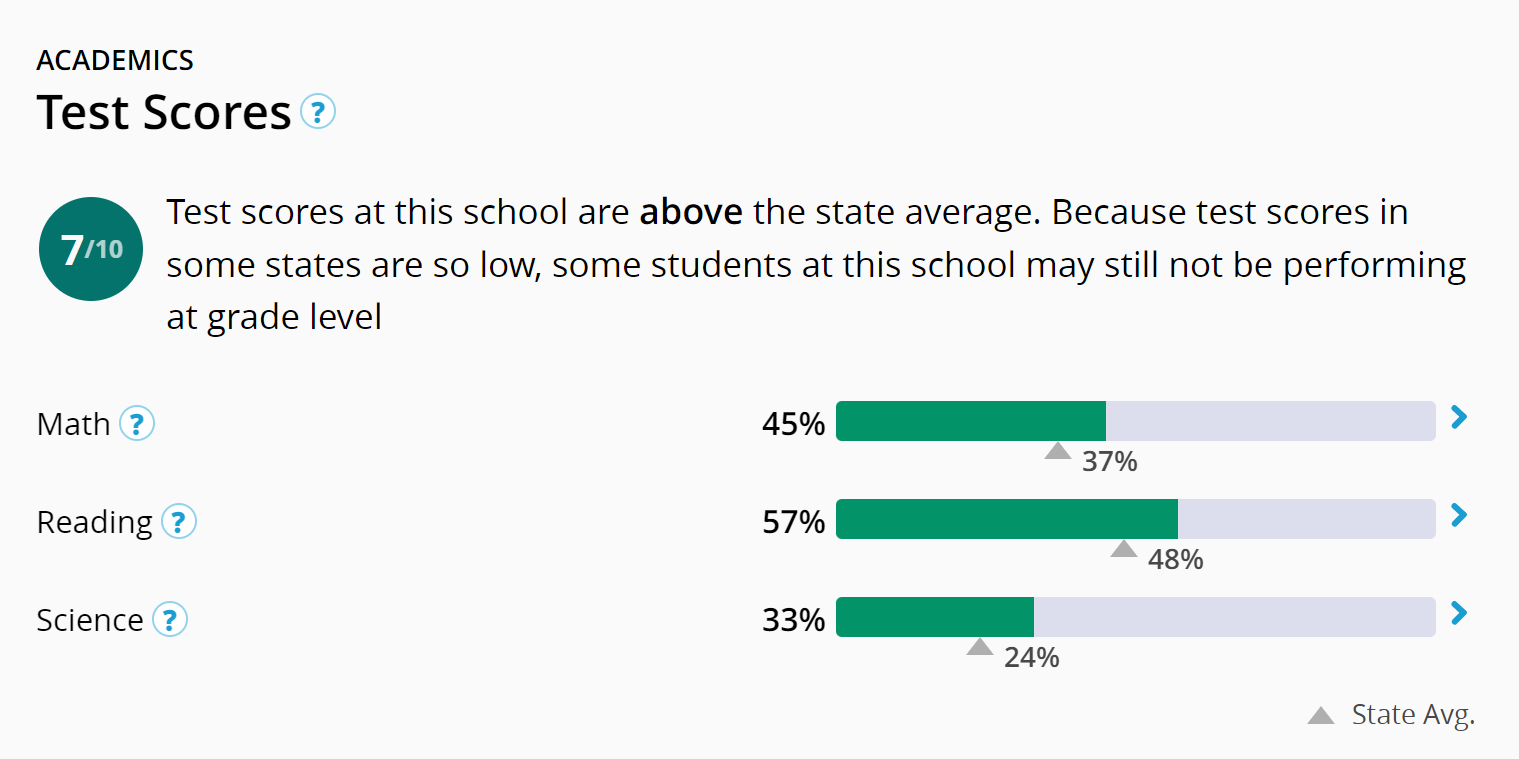Image resolution: width=1519 pixels, height=759 pixels.
Task: Click the Science state average triangle marker
Action: click(x=980, y=647)
